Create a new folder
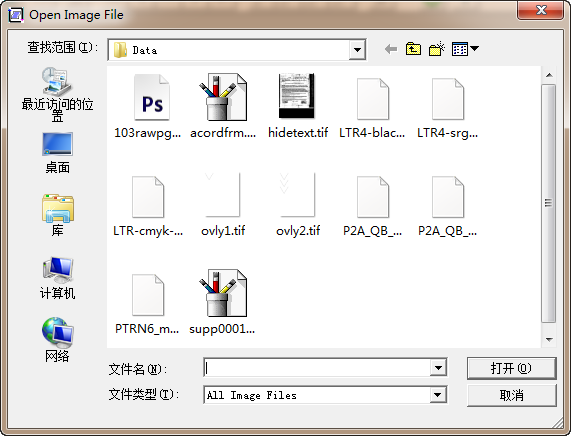 pos(437,49)
